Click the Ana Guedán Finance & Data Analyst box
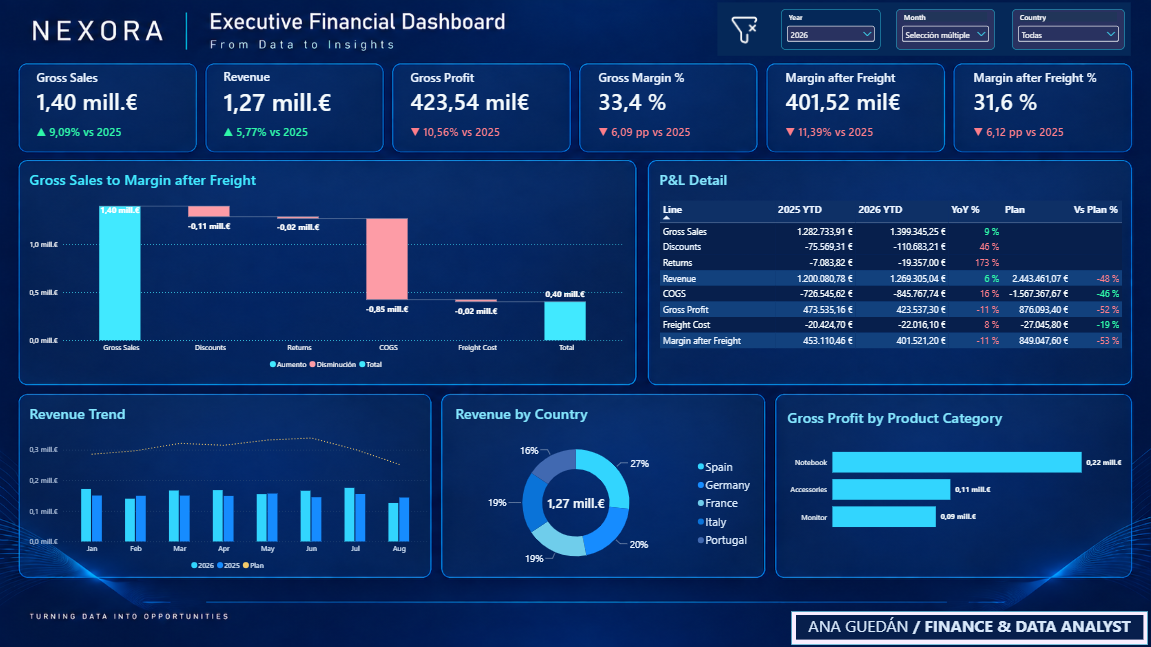The height and width of the screenshot is (647, 1151). pos(969,627)
